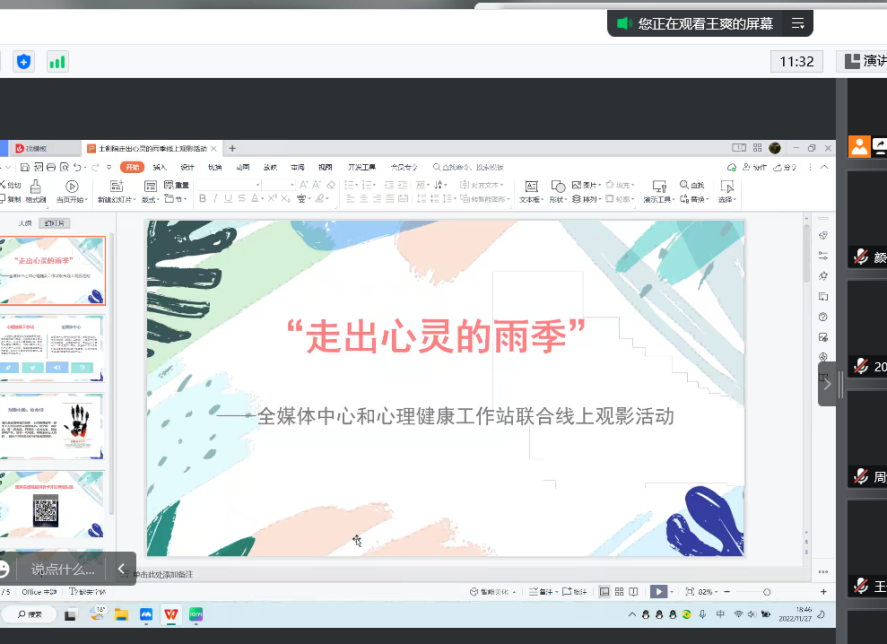The height and width of the screenshot is (644, 887).
Task: Select the second slide thumbnail
Action: pos(54,348)
